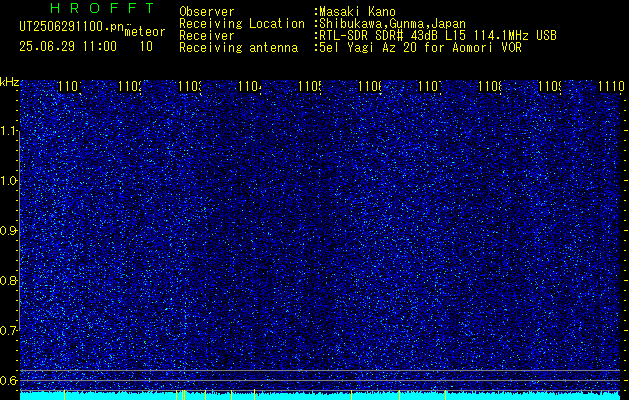Click the 0.6 kHz frequency axis label

[9, 380]
